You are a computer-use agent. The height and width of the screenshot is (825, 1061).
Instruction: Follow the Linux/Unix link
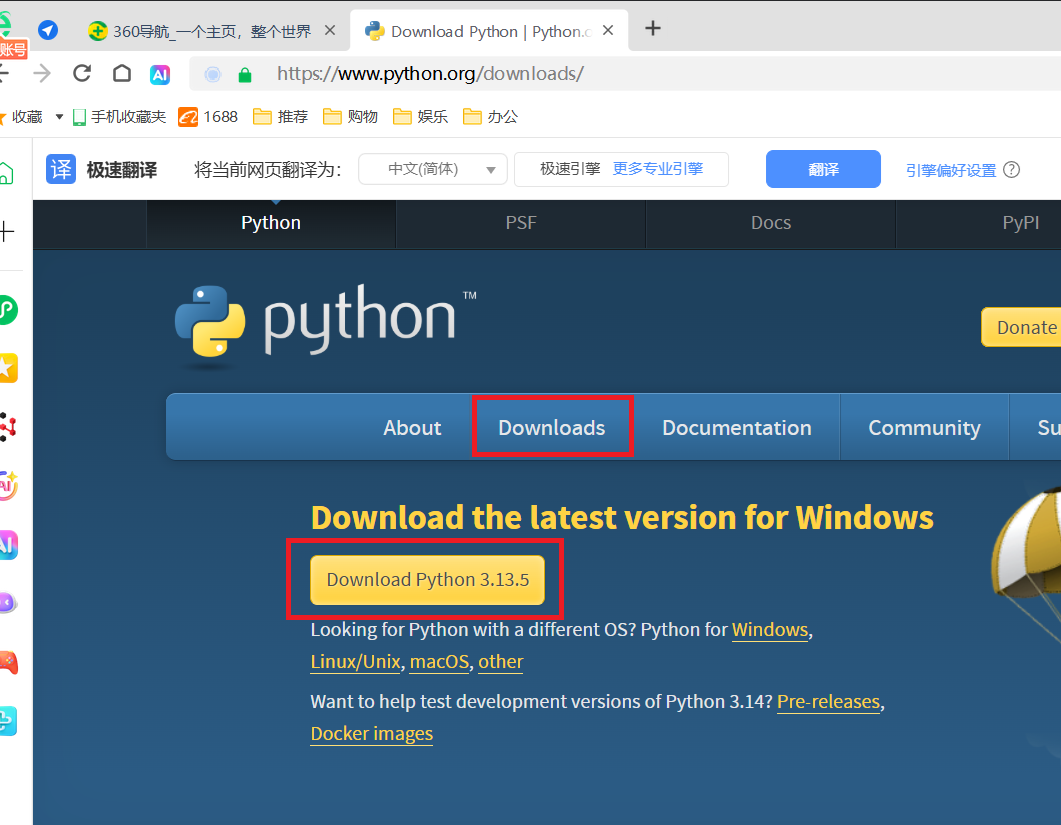(355, 662)
